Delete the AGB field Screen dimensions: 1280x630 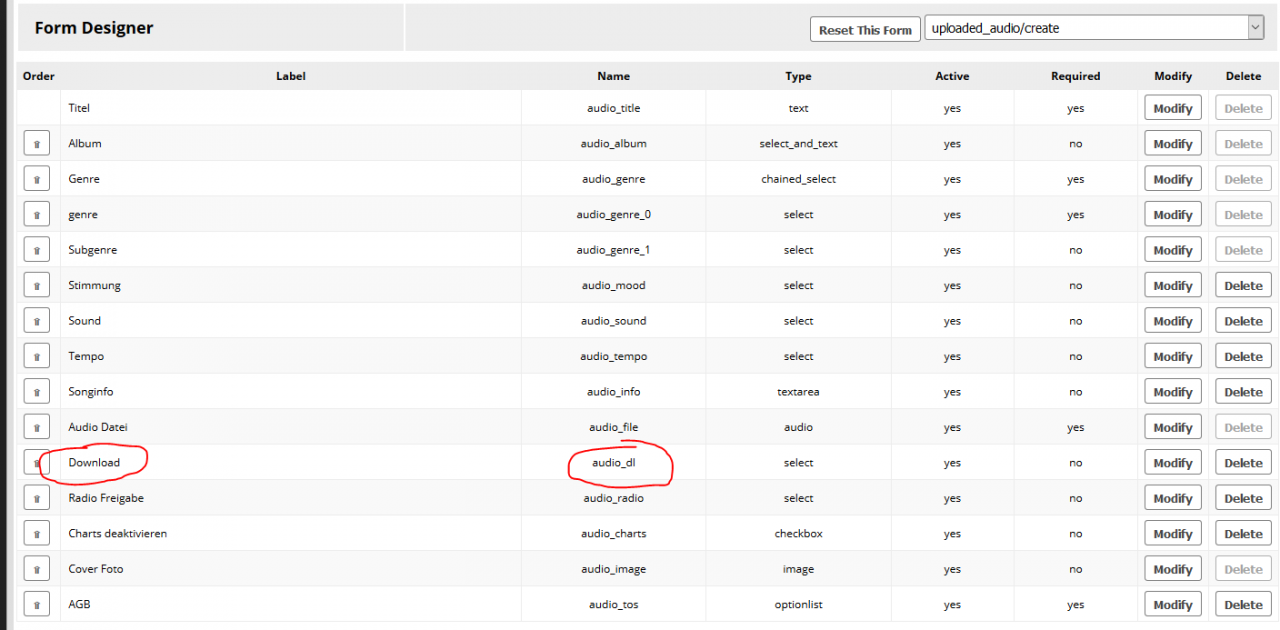coord(1243,605)
